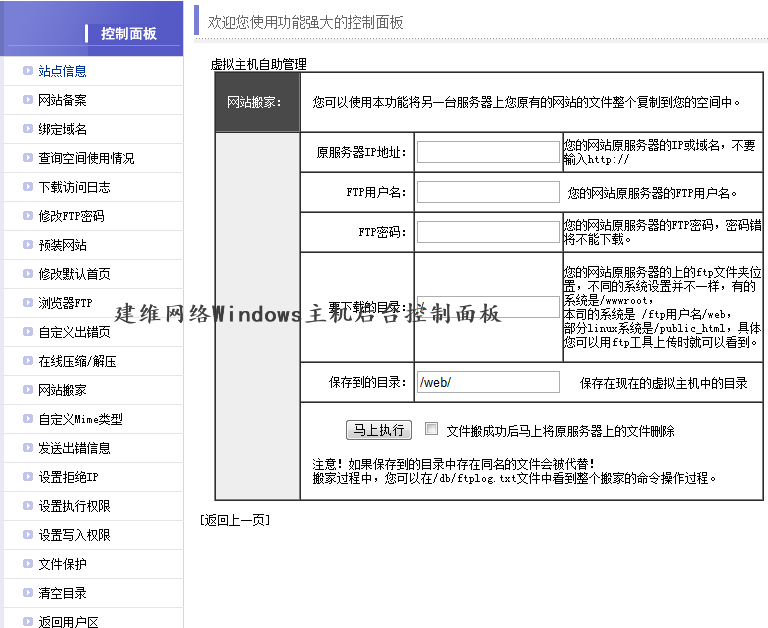The image size is (768, 628).
Task: Open the 预装网站 link
Action: 62,245
